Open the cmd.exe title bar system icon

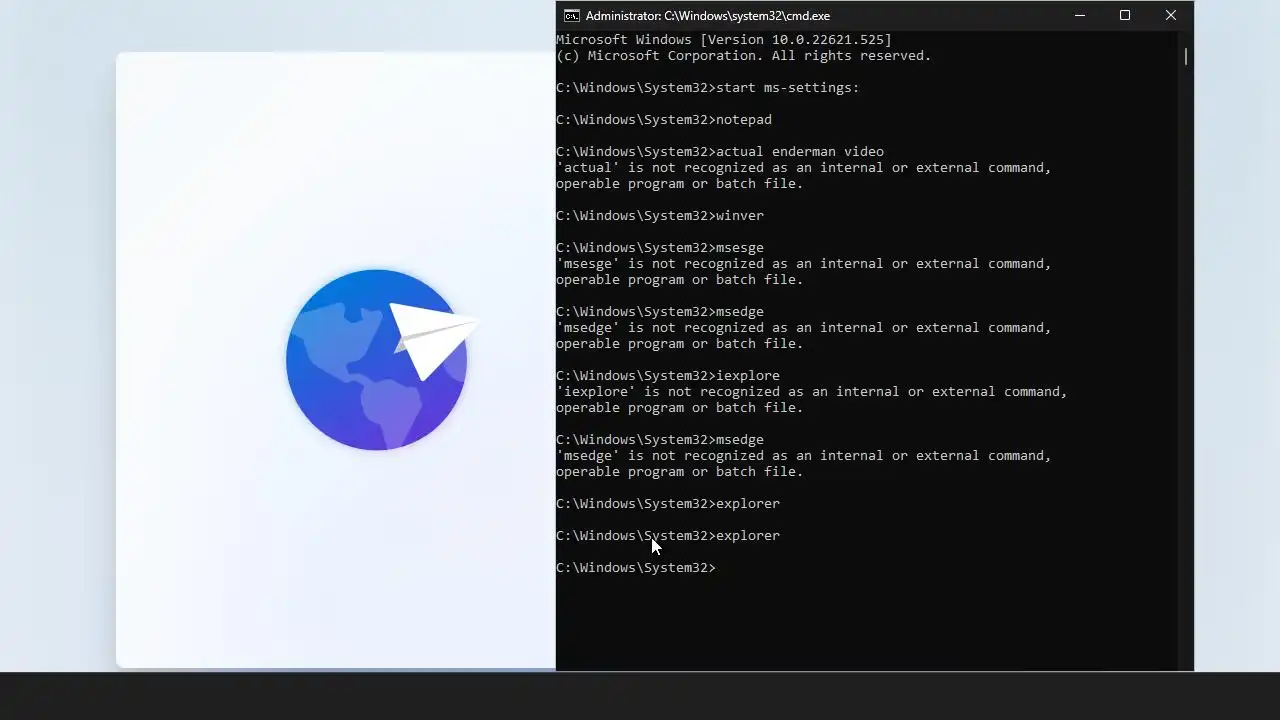(x=571, y=15)
